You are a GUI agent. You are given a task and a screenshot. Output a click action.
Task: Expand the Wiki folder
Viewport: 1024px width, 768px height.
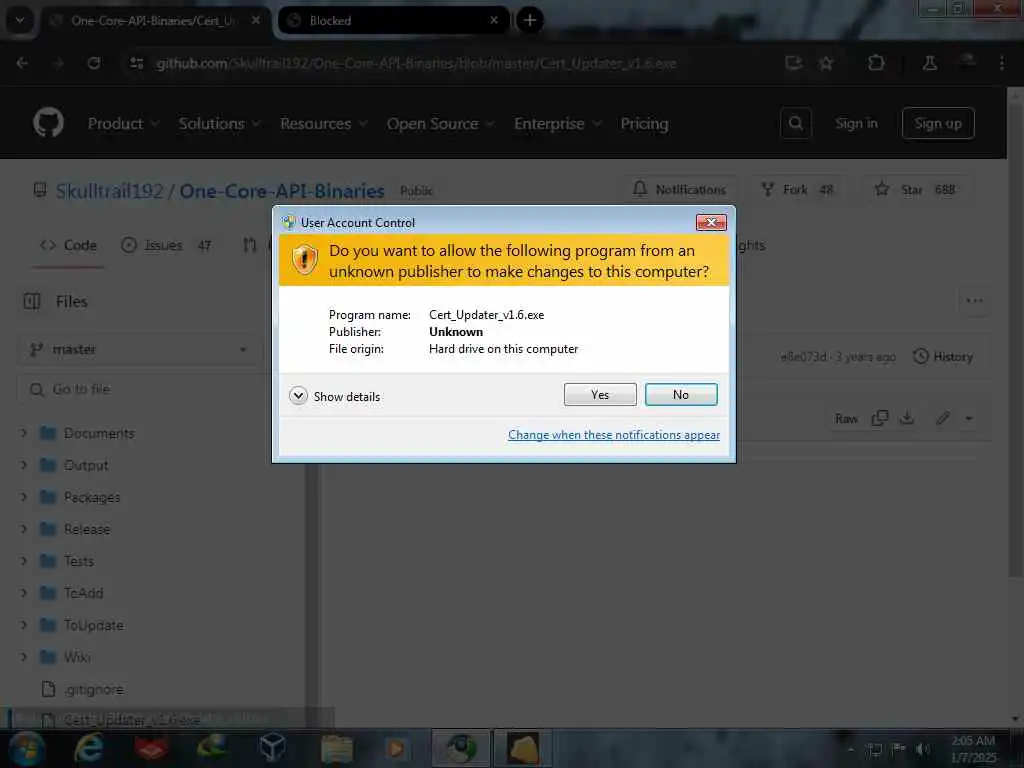coord(24,657)
